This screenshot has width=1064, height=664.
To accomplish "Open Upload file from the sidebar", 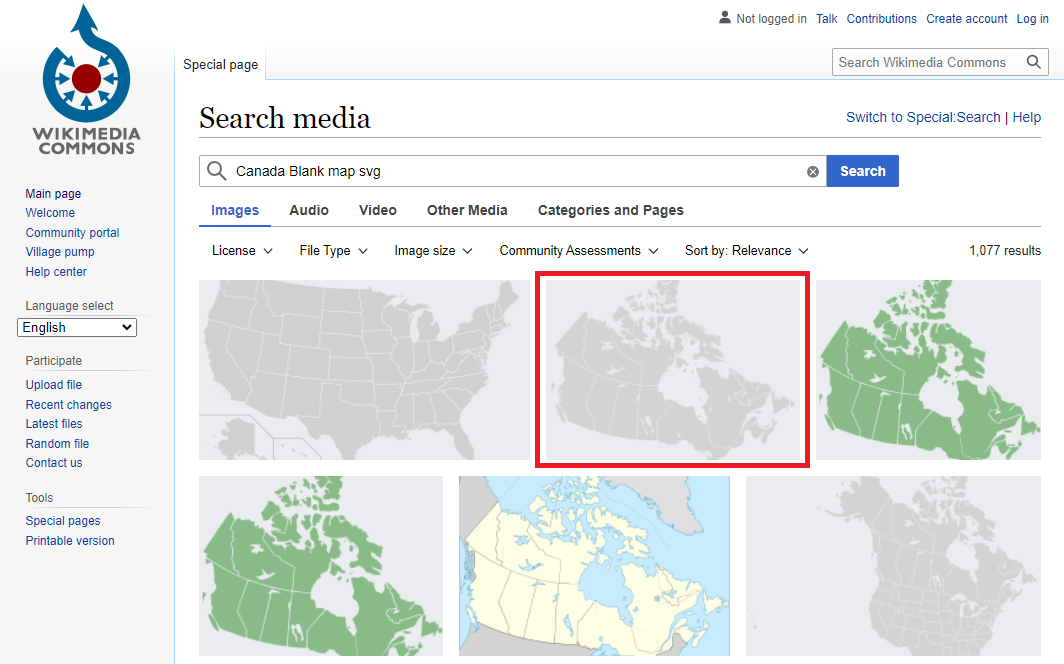I will (x=53, y=384).
